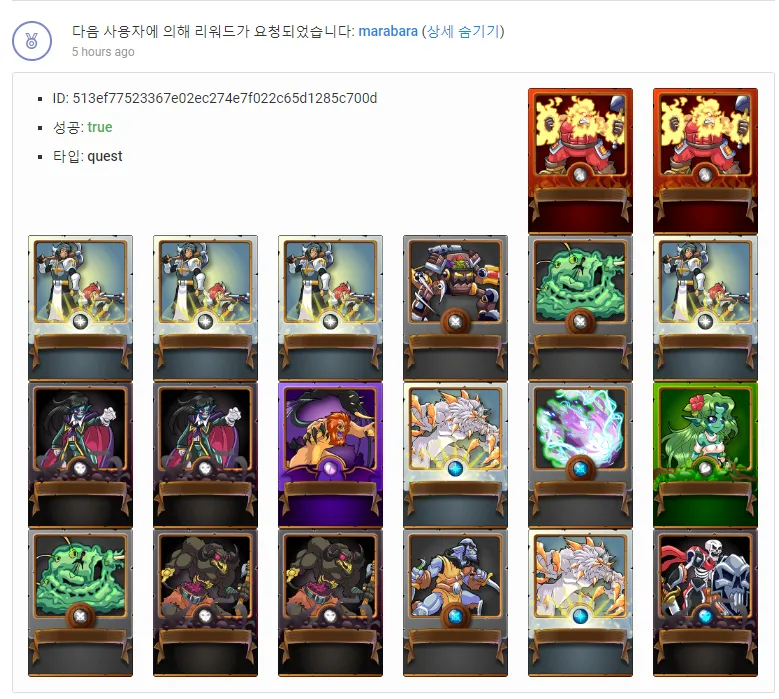Open the first dark horned minotaur card
This screenshot has width=779, height=699.
pos(206,603)
